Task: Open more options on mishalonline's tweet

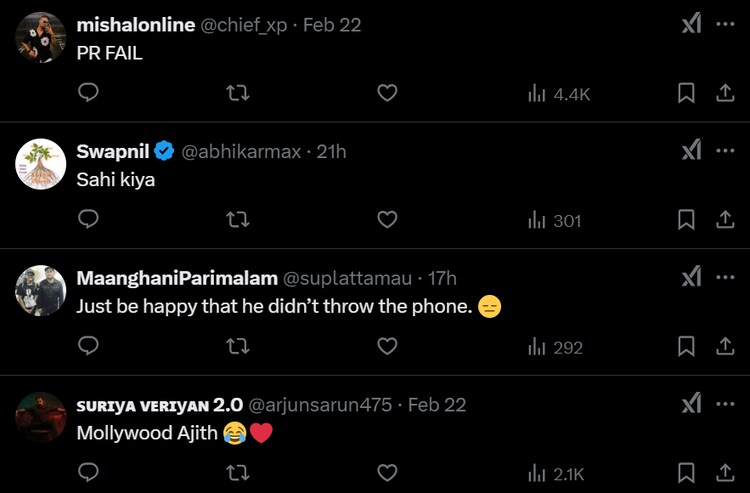Action: [726, 24]
